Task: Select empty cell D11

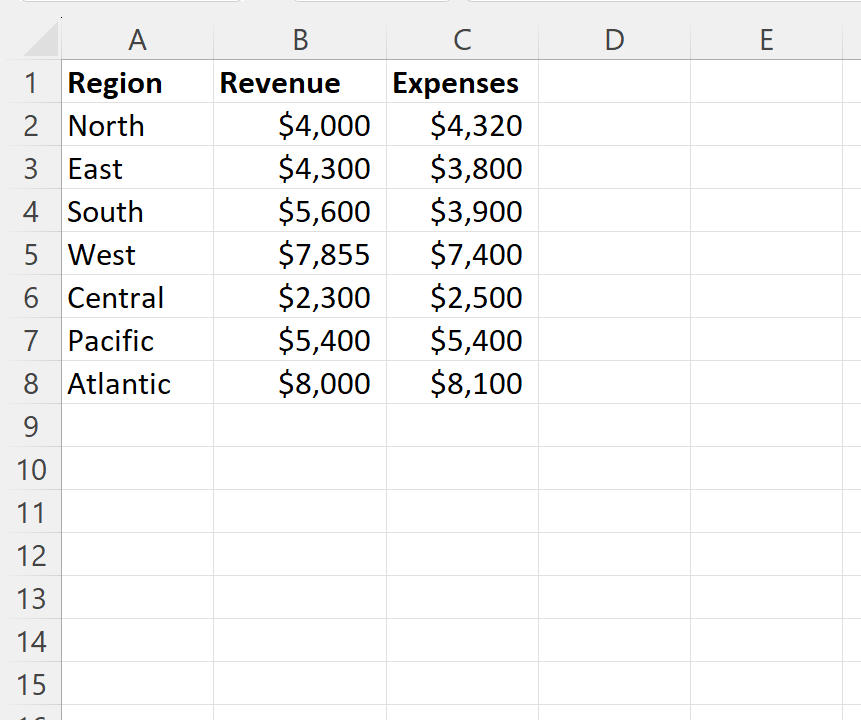Action: click(614, 511)
